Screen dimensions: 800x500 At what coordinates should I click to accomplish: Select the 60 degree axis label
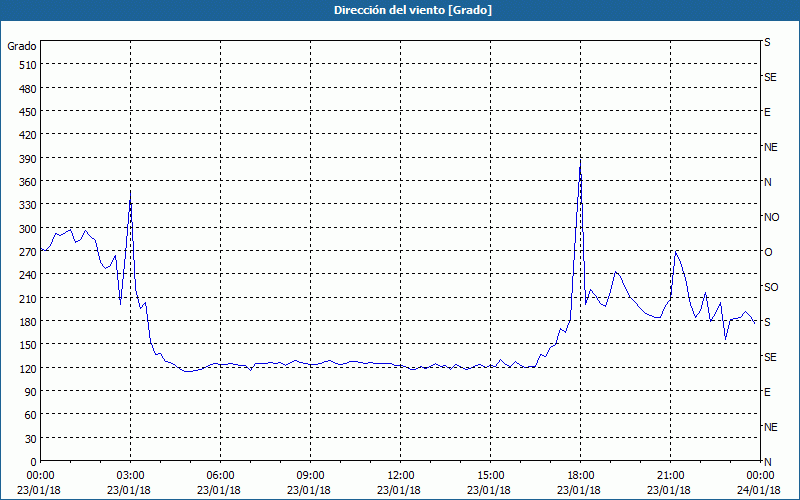coord(31,415)
